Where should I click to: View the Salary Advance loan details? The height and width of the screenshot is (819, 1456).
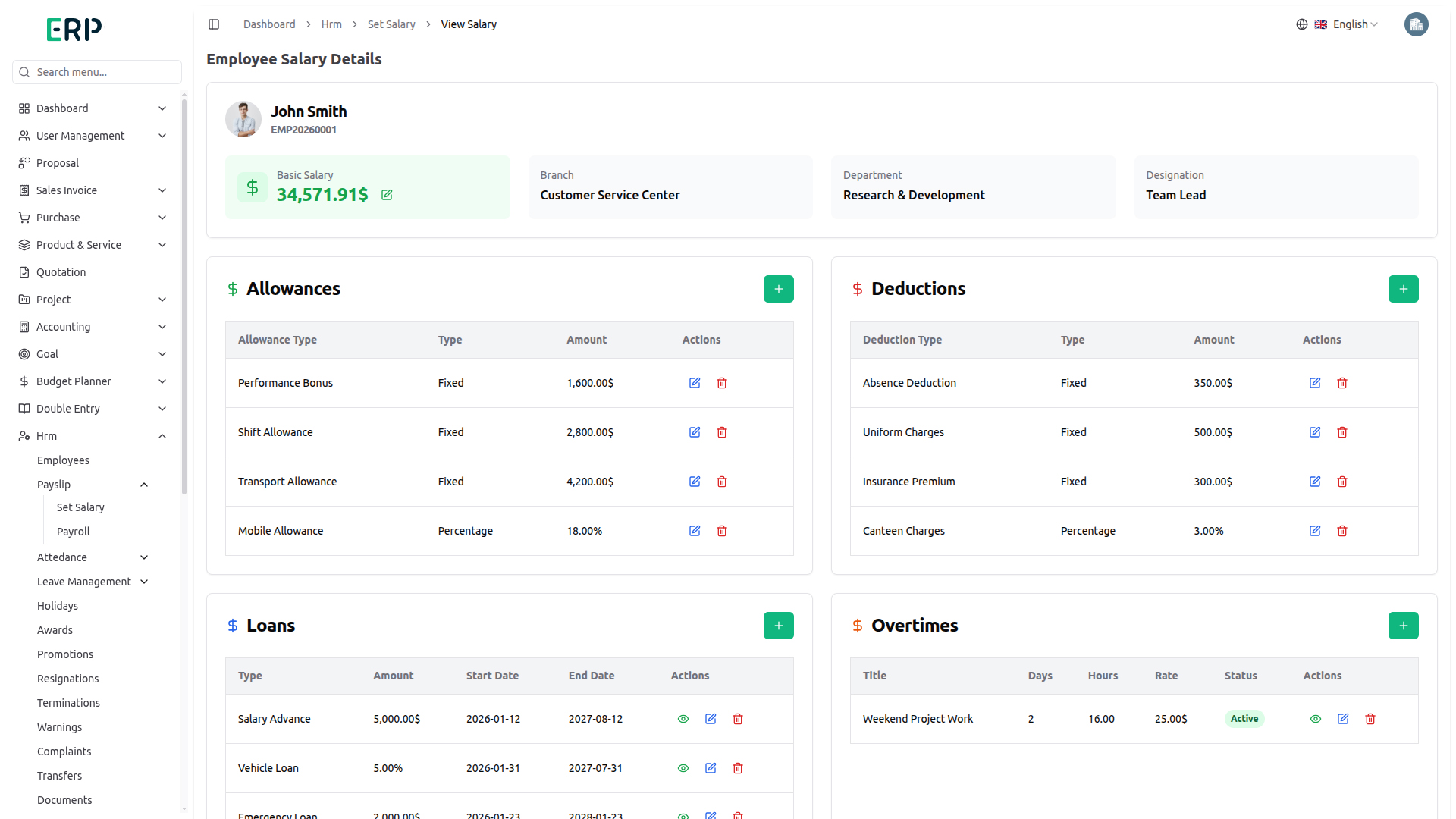[x=683, y=719]
